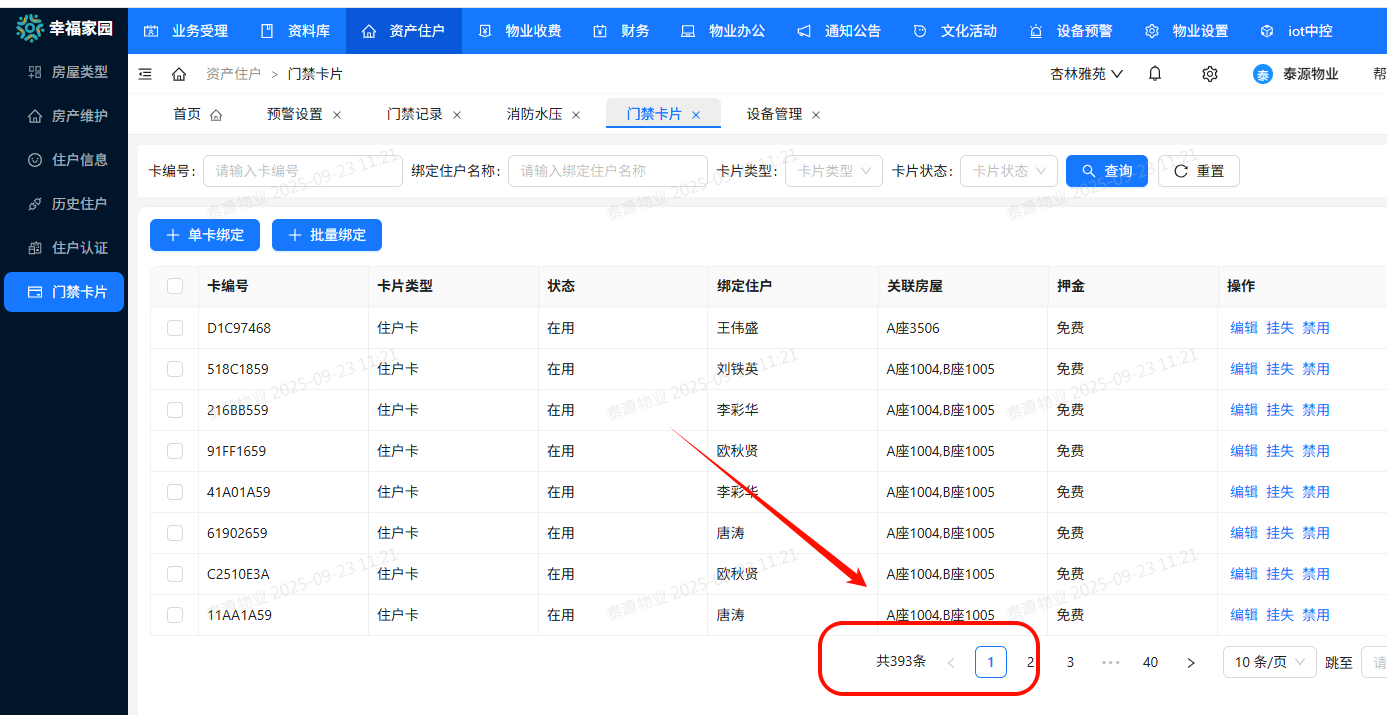Open the 卡片类型 filter dropdown
This screenshot has width=1387, height=715.
point(833,171)
